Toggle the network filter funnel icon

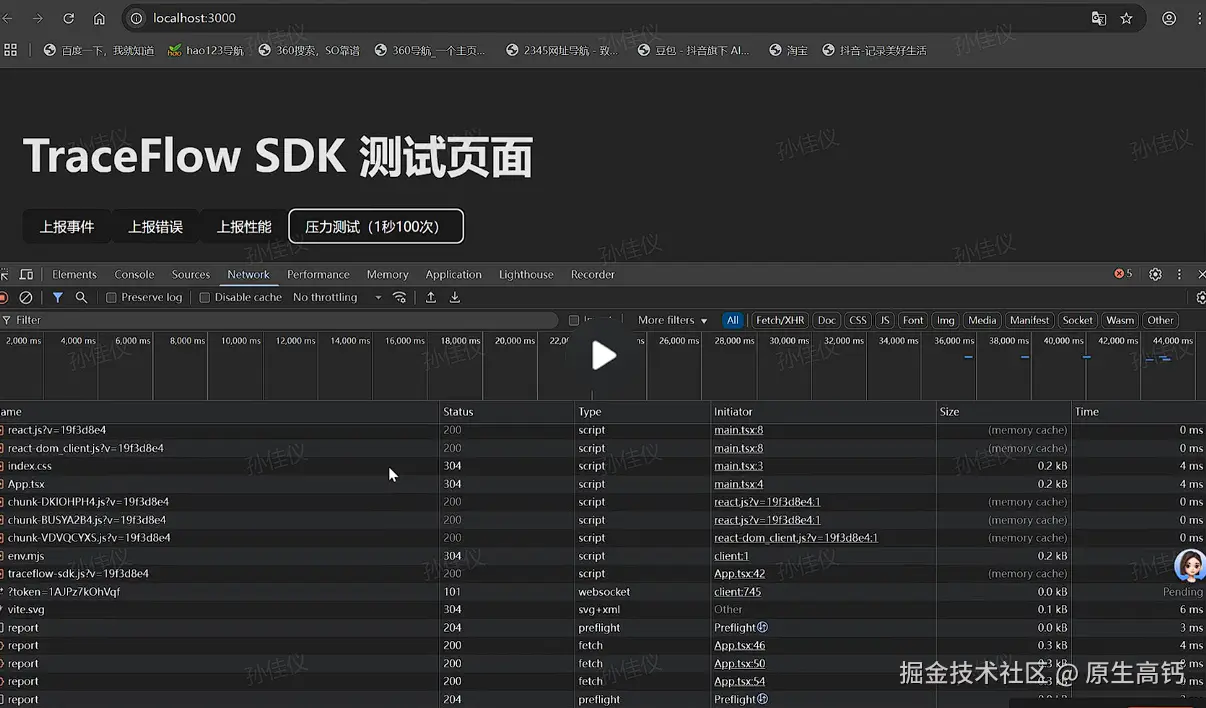click(x=58, y=297)
